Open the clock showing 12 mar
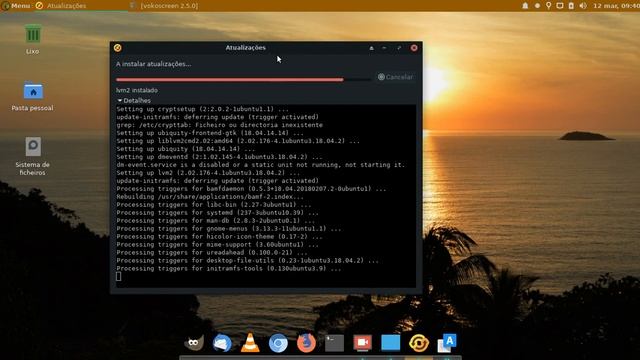640x360 pixels. click(x=616, y=6)
